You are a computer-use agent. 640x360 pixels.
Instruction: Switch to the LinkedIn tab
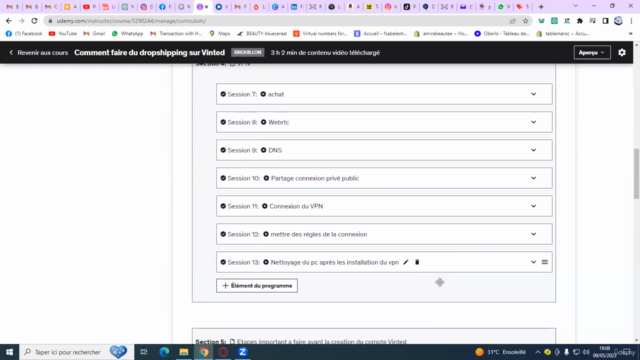point(297,7)
